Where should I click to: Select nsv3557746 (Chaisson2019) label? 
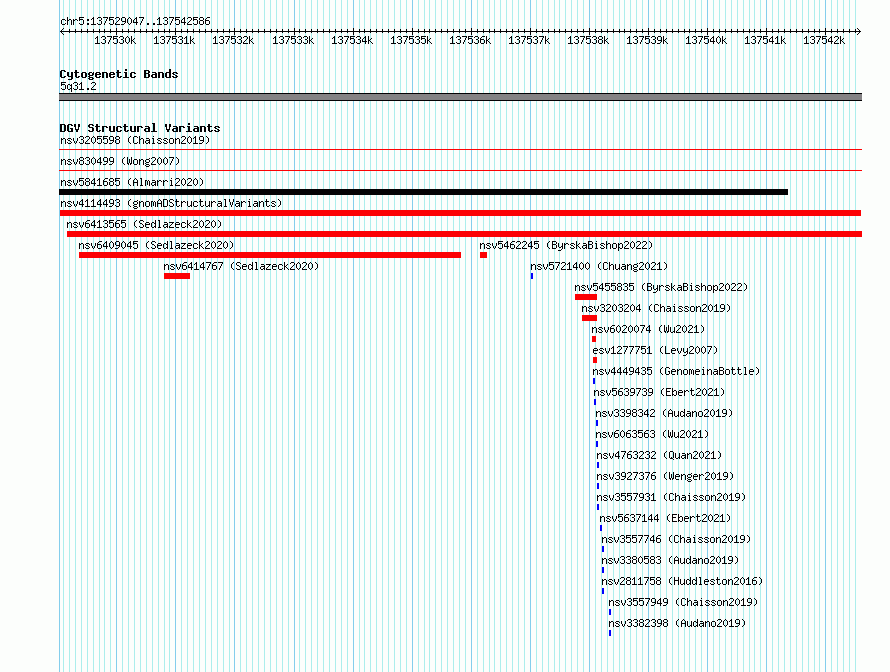676,539
